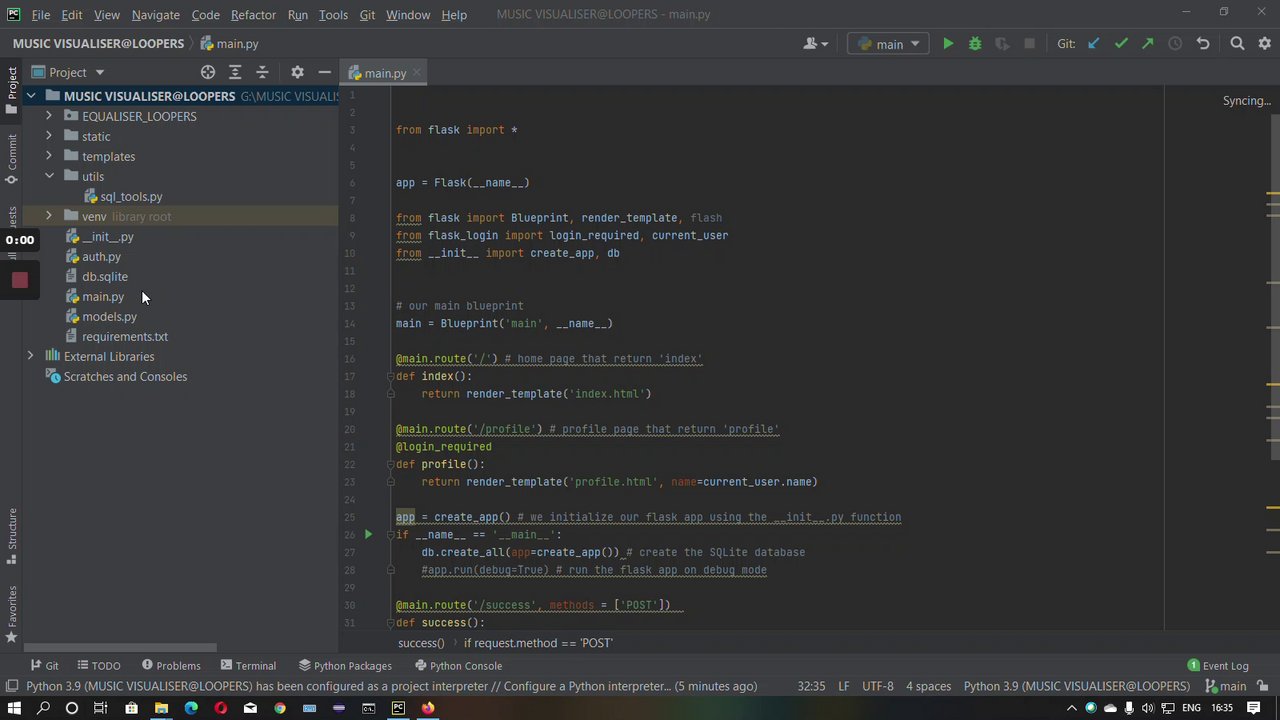
Task: Expand all items in Project panel
Action: pyautogui.click(x=235, y=72)
